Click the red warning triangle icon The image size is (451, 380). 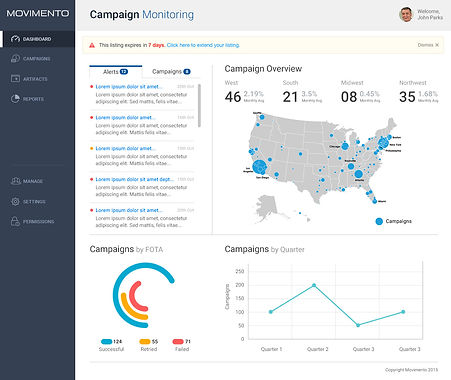pos(92,45)
